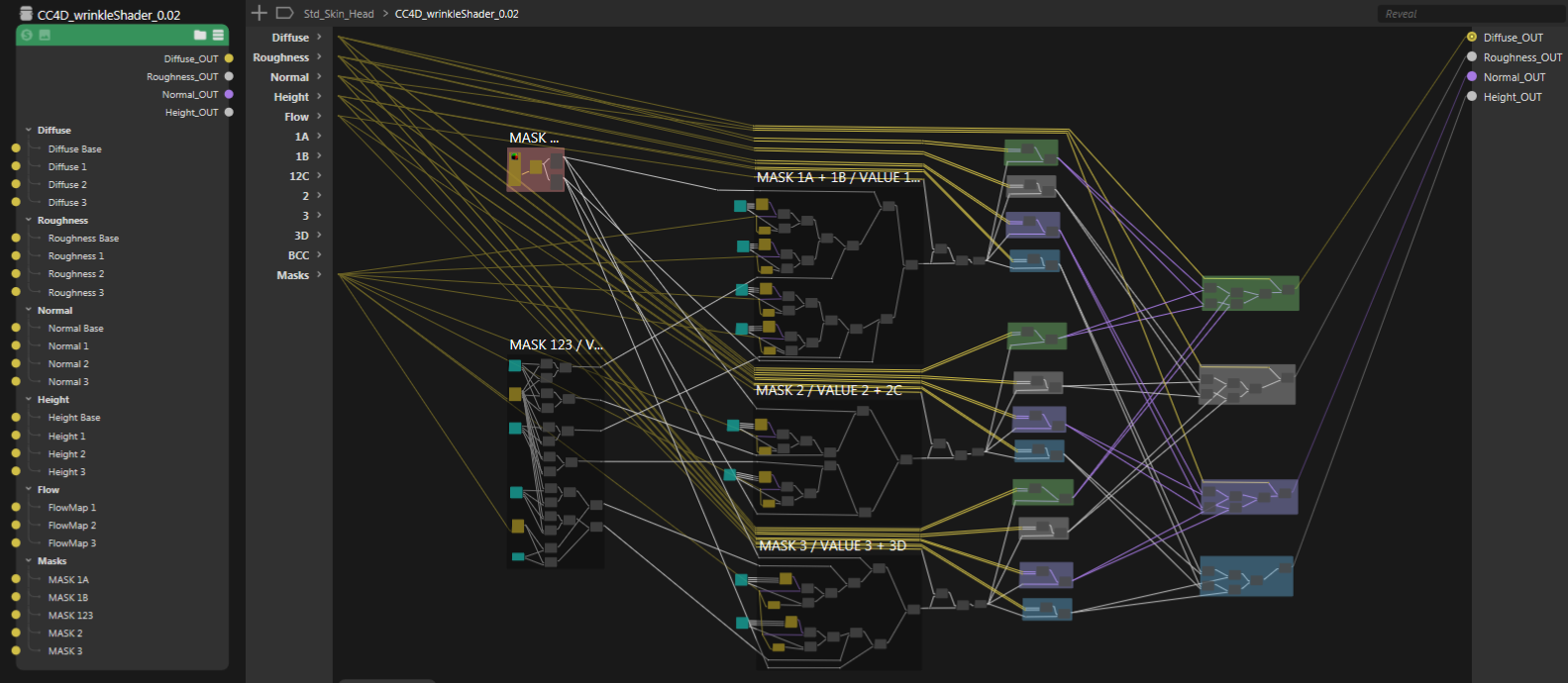Image resolution: width=1568 pixels, height=683 pixels.
Task: Click the yellow input port for MASK 3
Action: click(16, 650)
